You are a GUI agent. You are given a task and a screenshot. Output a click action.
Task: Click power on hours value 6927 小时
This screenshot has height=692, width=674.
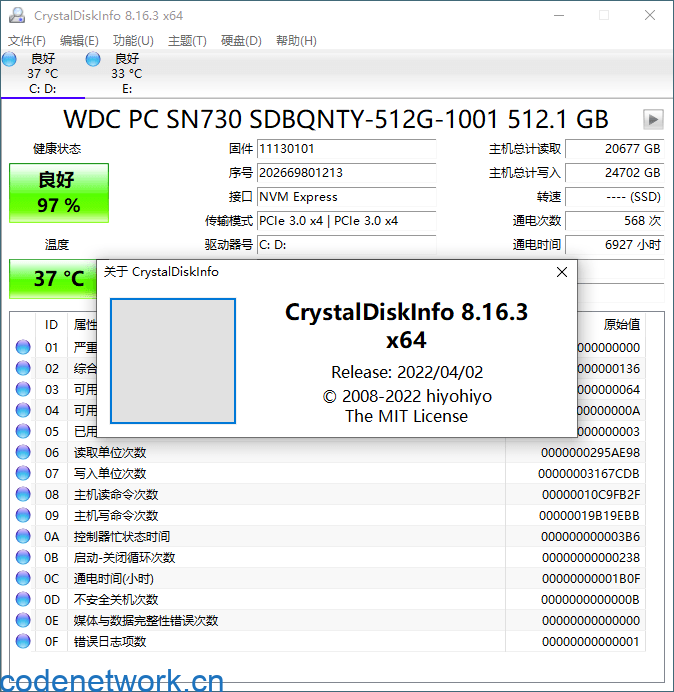click(x=614, y=244)
